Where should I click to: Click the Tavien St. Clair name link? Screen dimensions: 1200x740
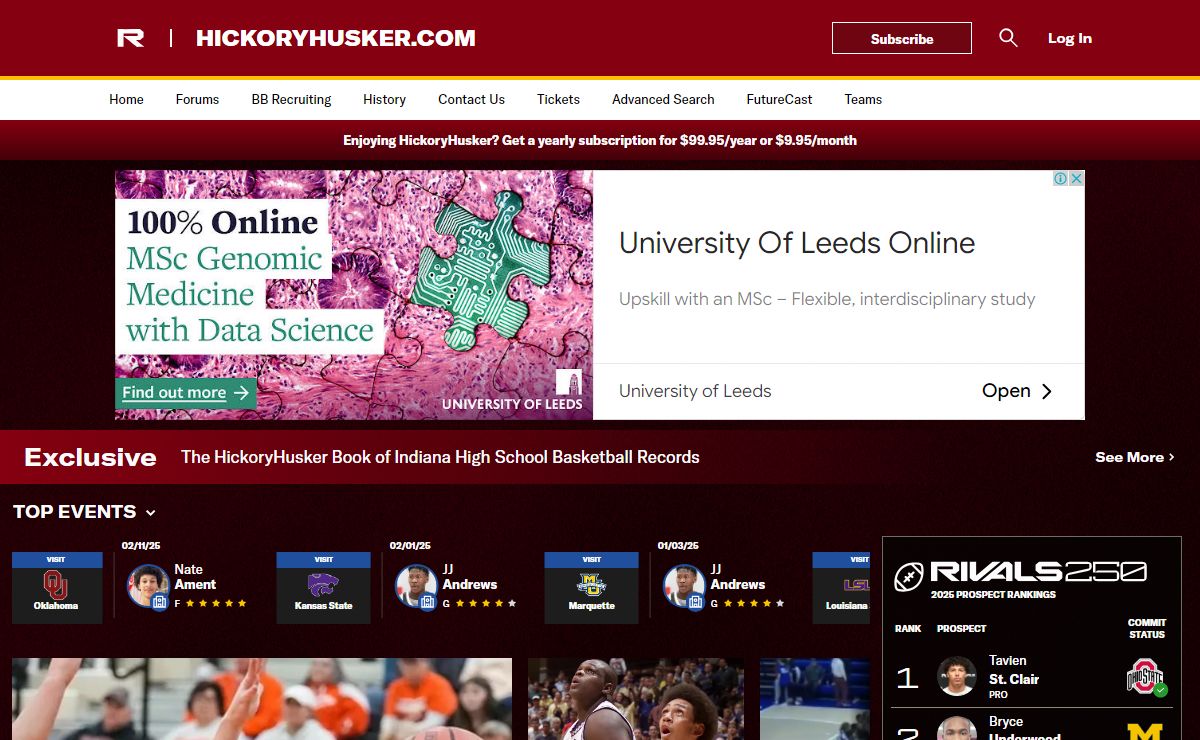pyautogui.click(x=1014, y=670)
